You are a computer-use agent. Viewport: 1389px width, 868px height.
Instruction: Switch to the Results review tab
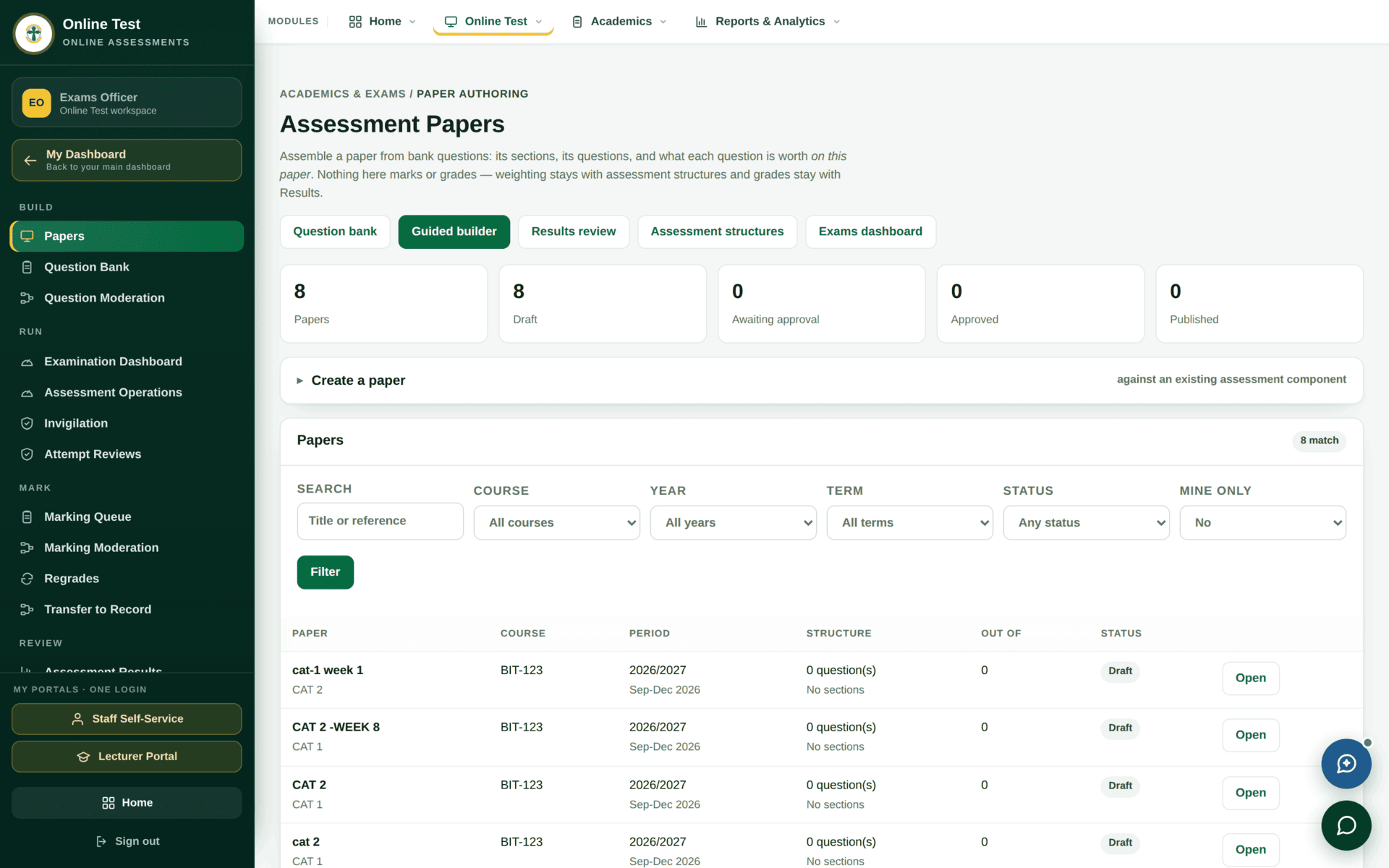click(574, 231)
